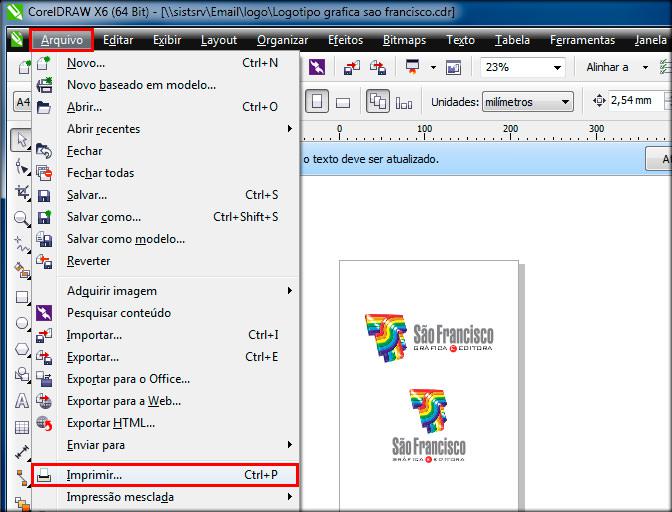The width and height of the screenshot is (672, 512).
Task: Open the Arquivo menu
Action: tap(62, 40)
